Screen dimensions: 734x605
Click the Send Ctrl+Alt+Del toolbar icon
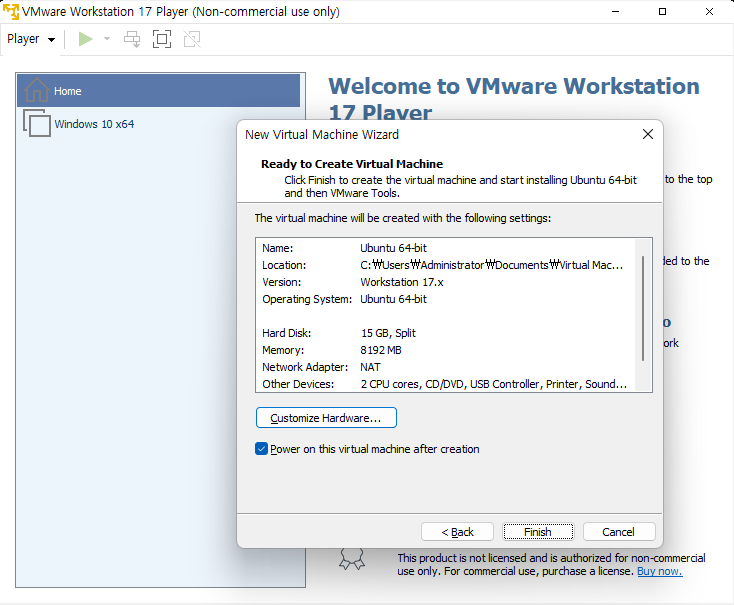click(132, 39)
